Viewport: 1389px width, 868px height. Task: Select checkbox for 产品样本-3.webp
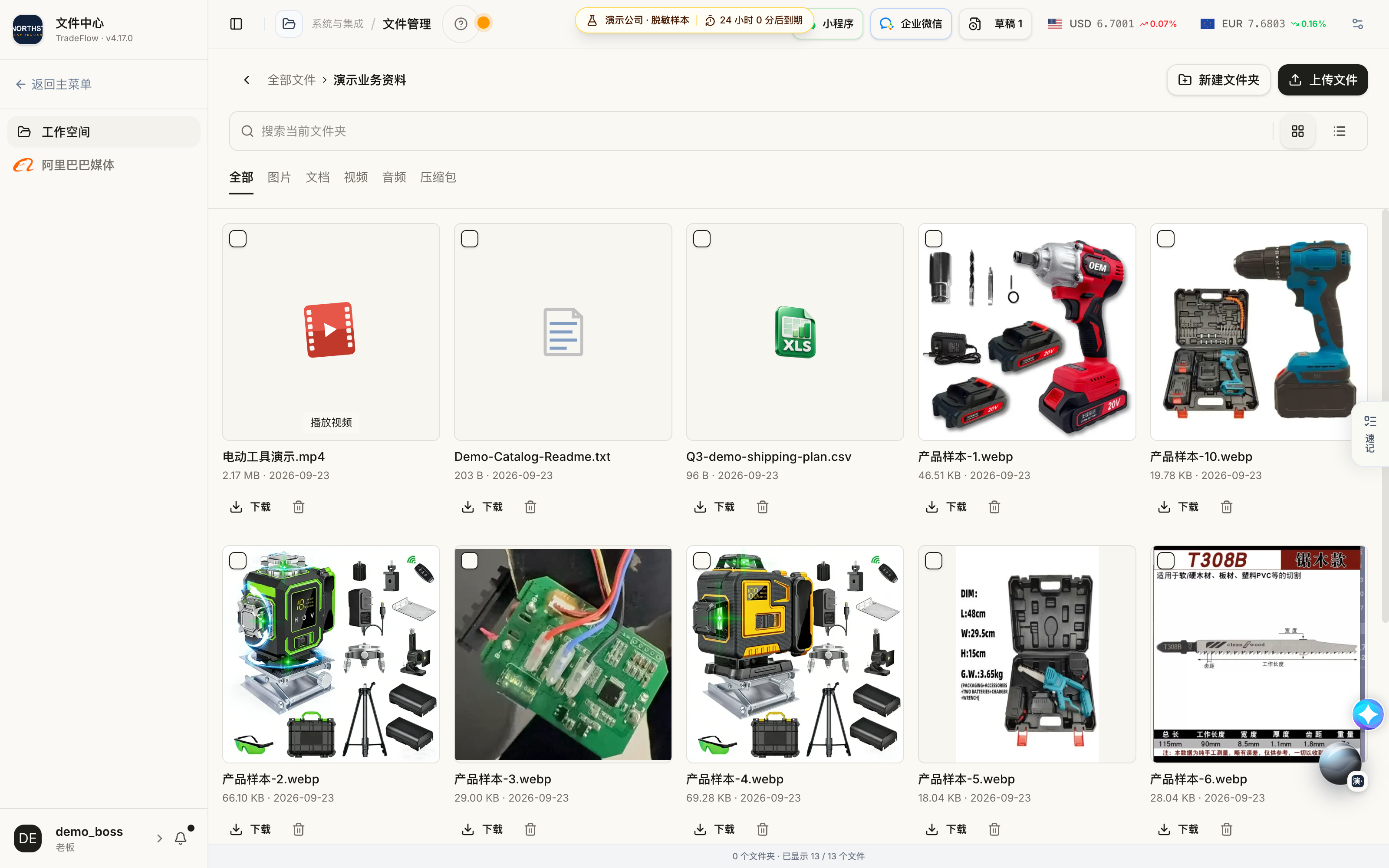click(470, 561)
